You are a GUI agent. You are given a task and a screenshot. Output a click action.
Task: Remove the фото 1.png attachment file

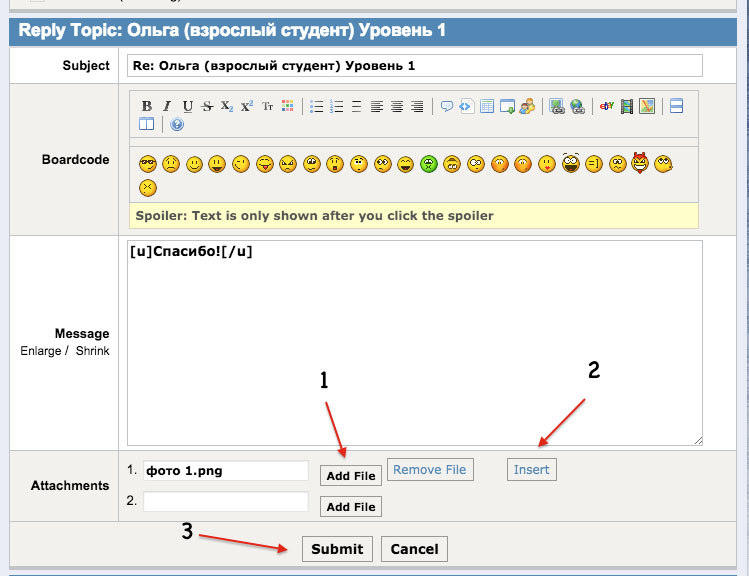(x=430, y=469)
